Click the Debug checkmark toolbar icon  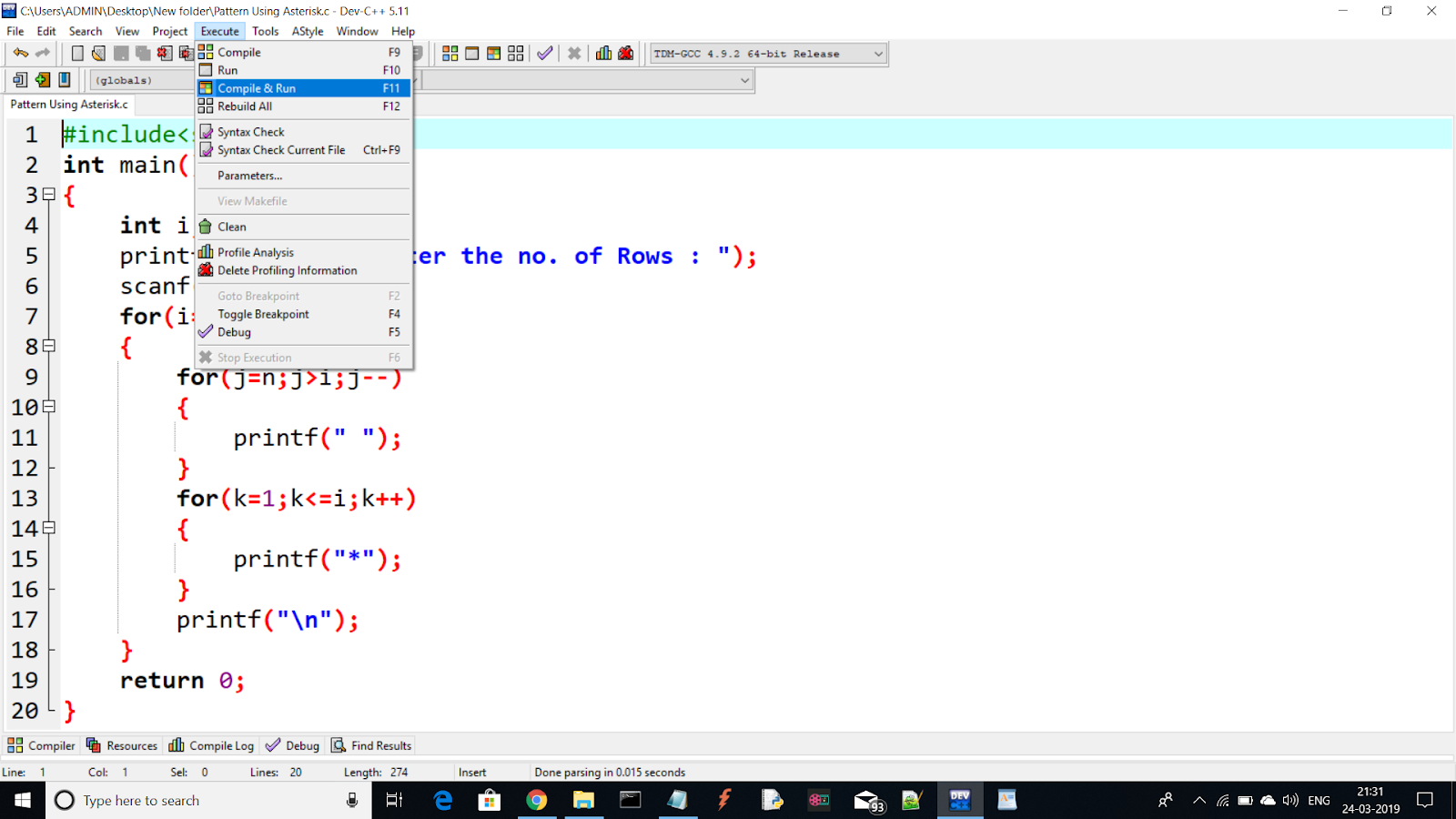click(544, 54)
